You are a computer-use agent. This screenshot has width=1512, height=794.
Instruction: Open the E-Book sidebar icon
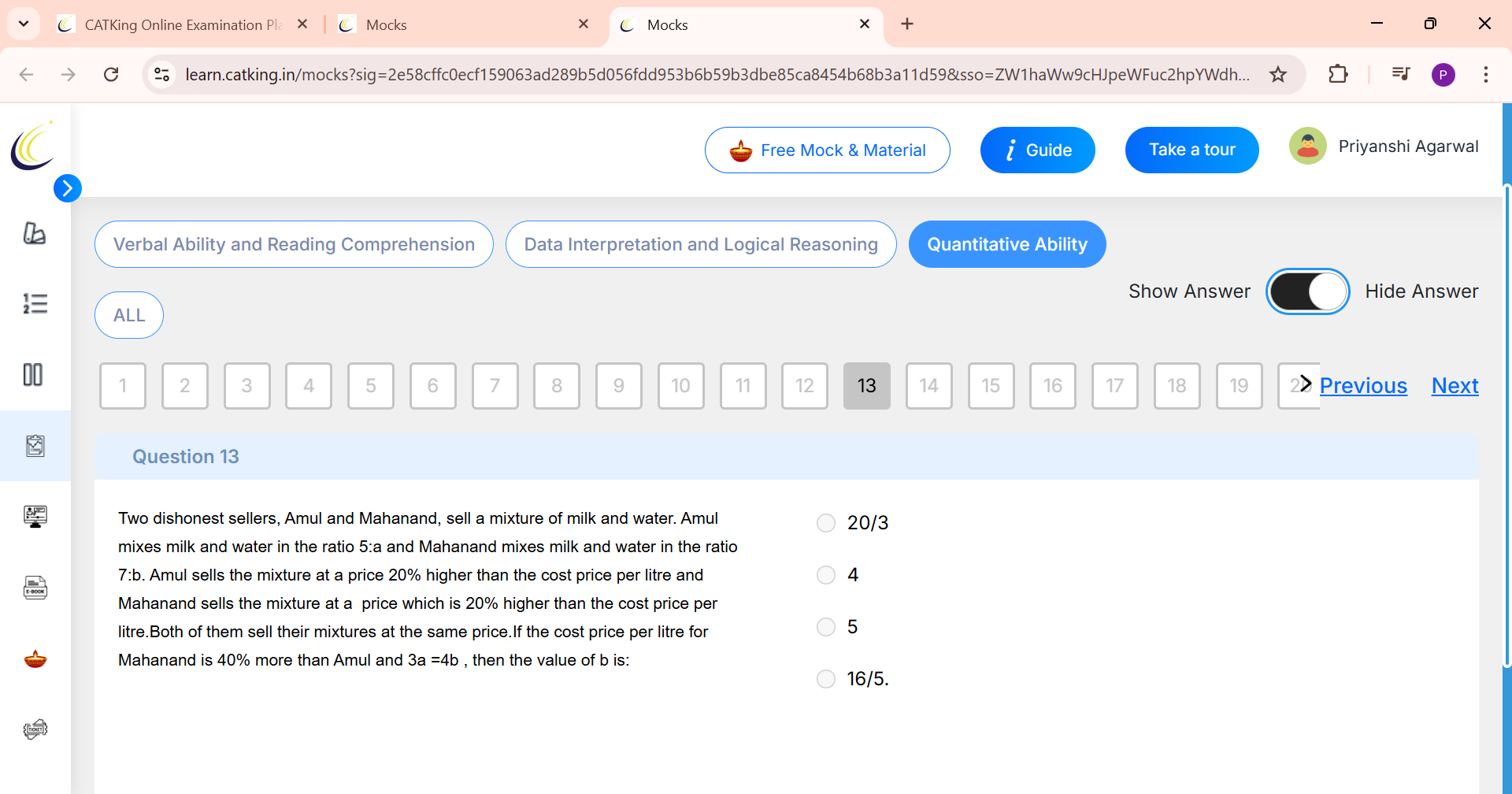[x=35, y=588]
